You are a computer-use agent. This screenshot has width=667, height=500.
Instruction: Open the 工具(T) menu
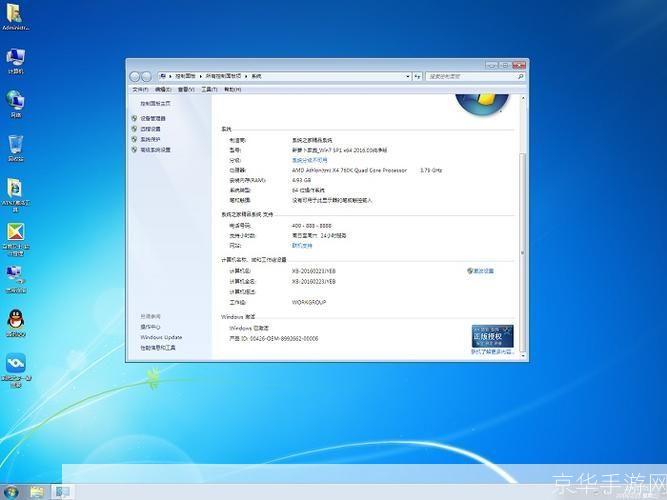click(209, 89)
